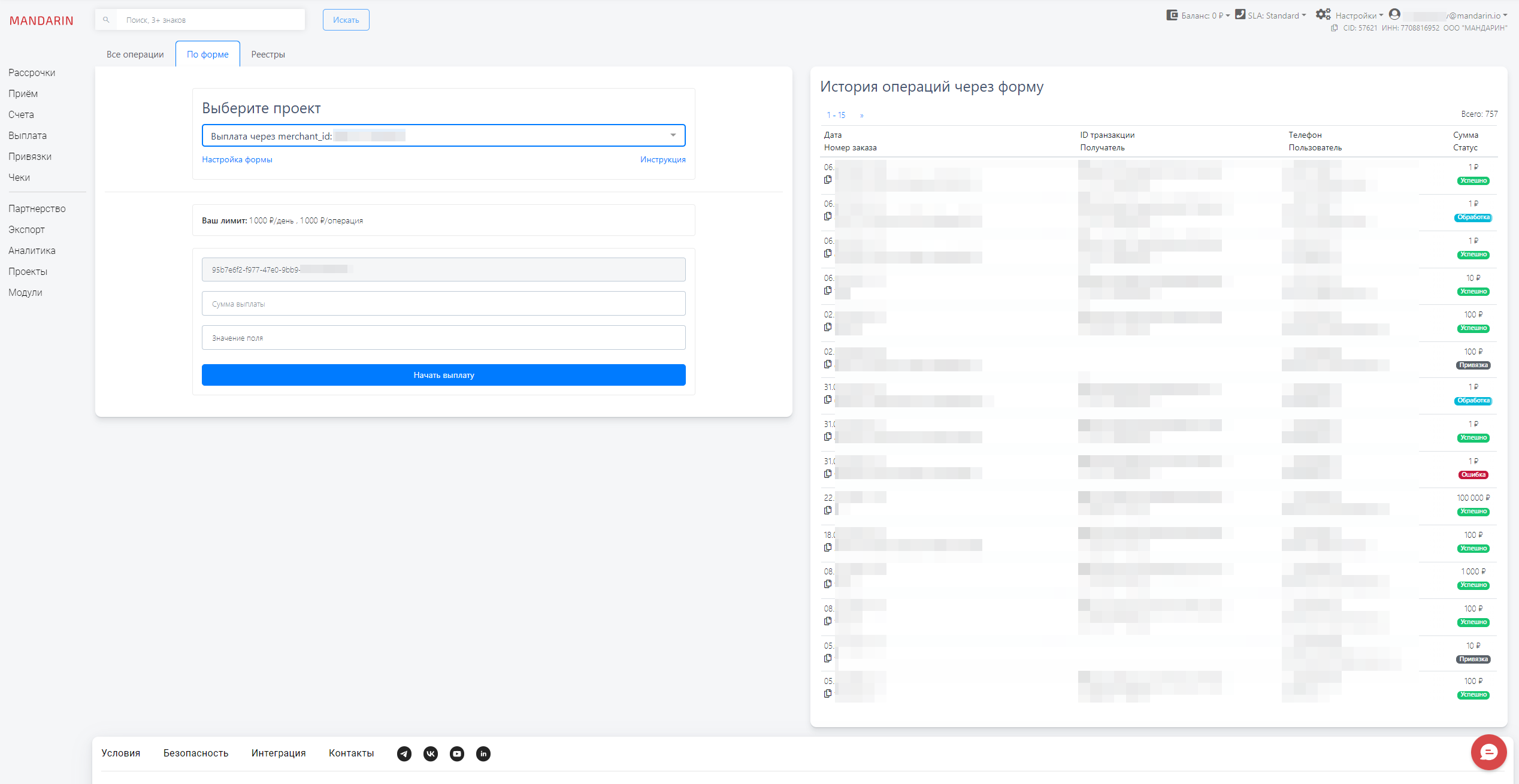Expand the project selection combo box
Screen dimensions: 1519x784
pos(443,135)
